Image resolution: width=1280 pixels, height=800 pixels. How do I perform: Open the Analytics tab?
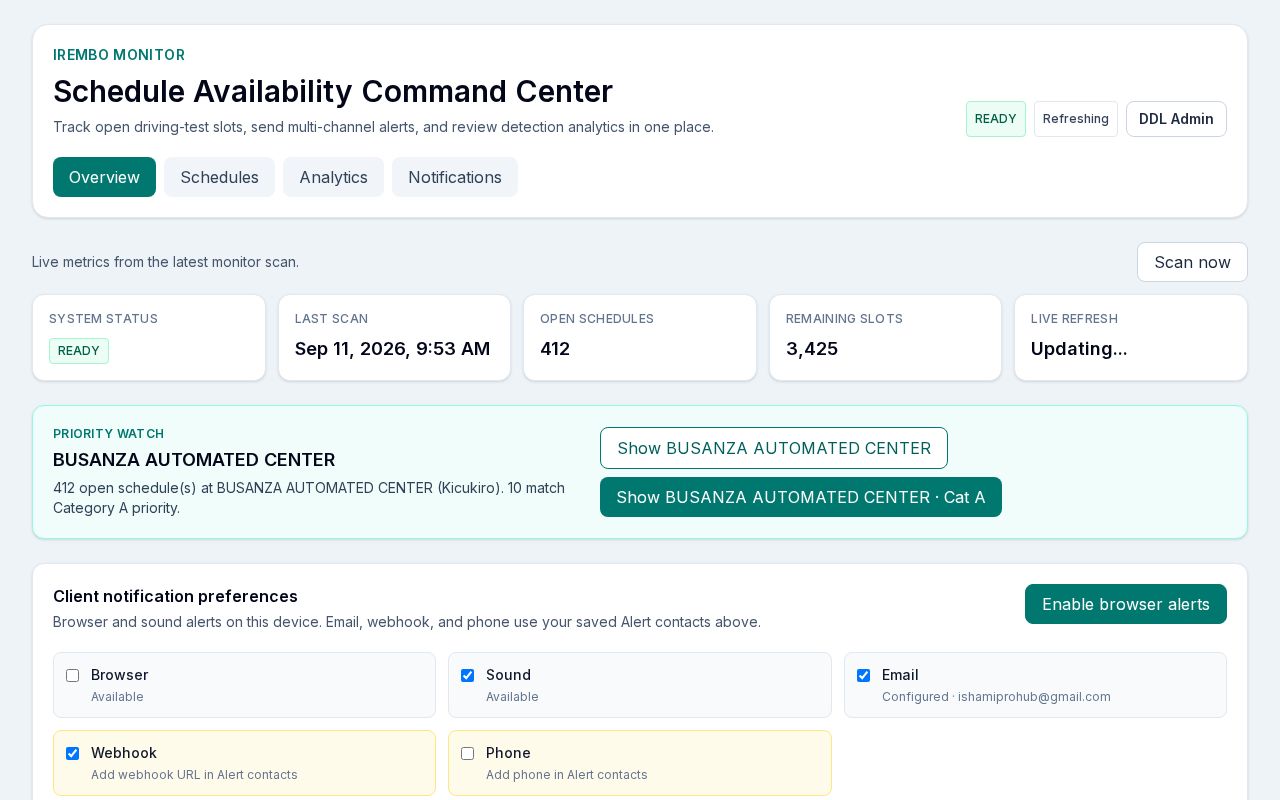333,177
